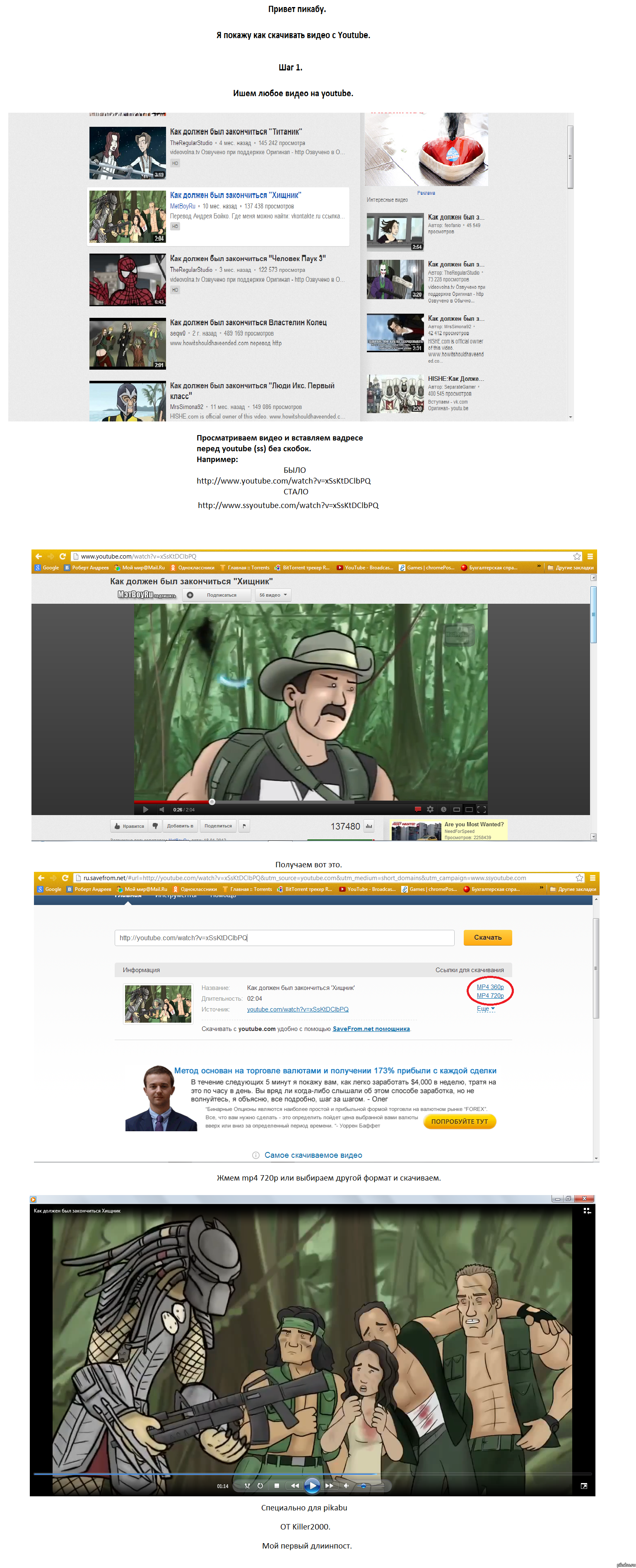Open Главная :: Torrents bookmark in SaveFrom window
This screenshot has width=636, height=1568.
click(248, 889)
